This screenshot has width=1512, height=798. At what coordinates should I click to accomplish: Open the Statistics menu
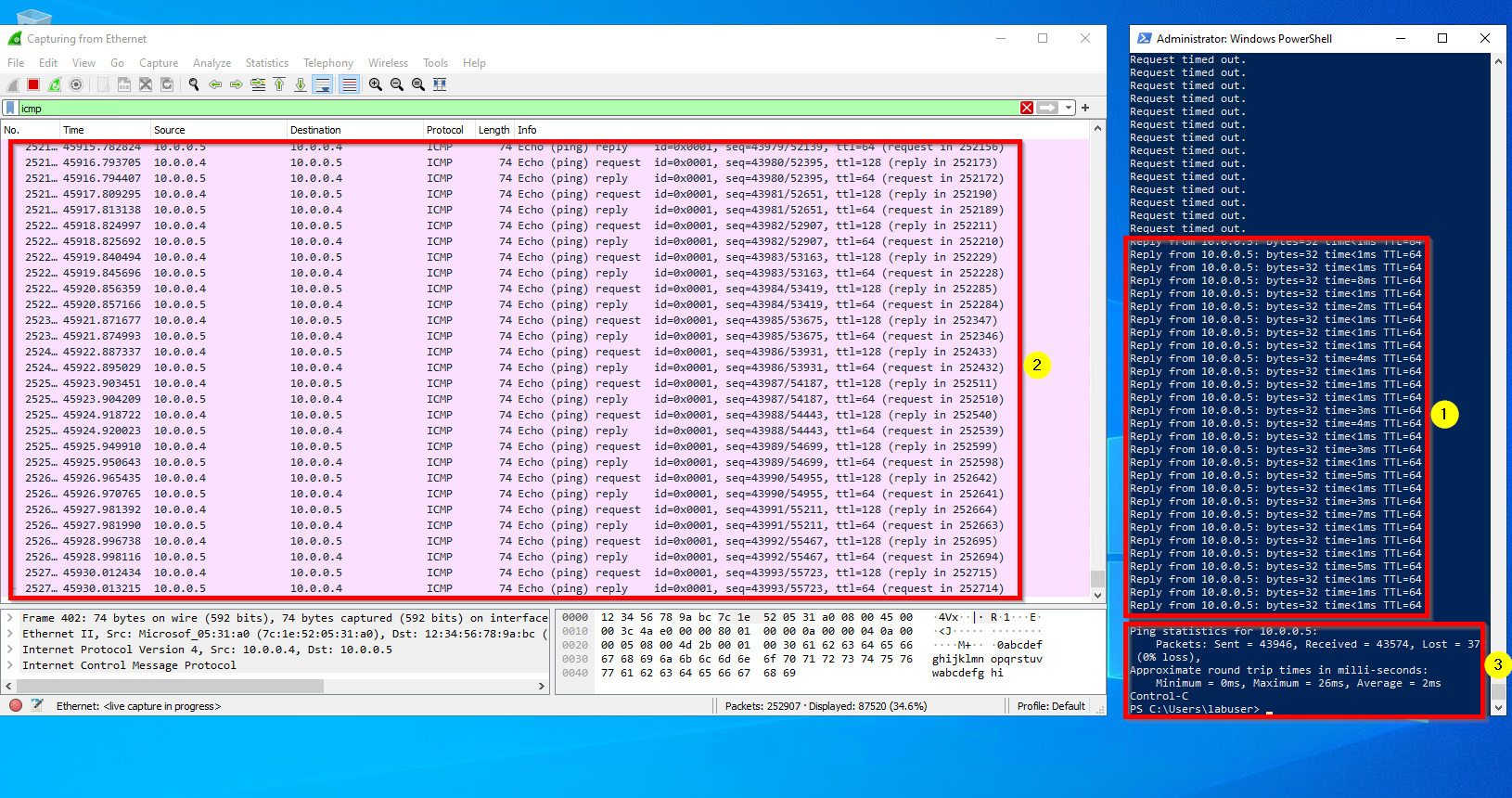click(267, 63)
